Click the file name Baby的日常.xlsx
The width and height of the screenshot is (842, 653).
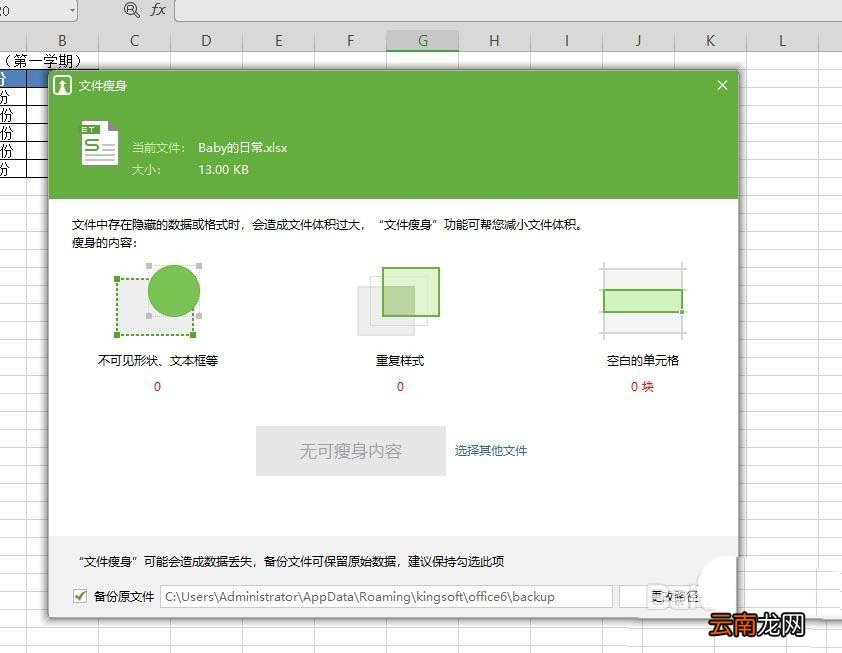coord(242,148)
